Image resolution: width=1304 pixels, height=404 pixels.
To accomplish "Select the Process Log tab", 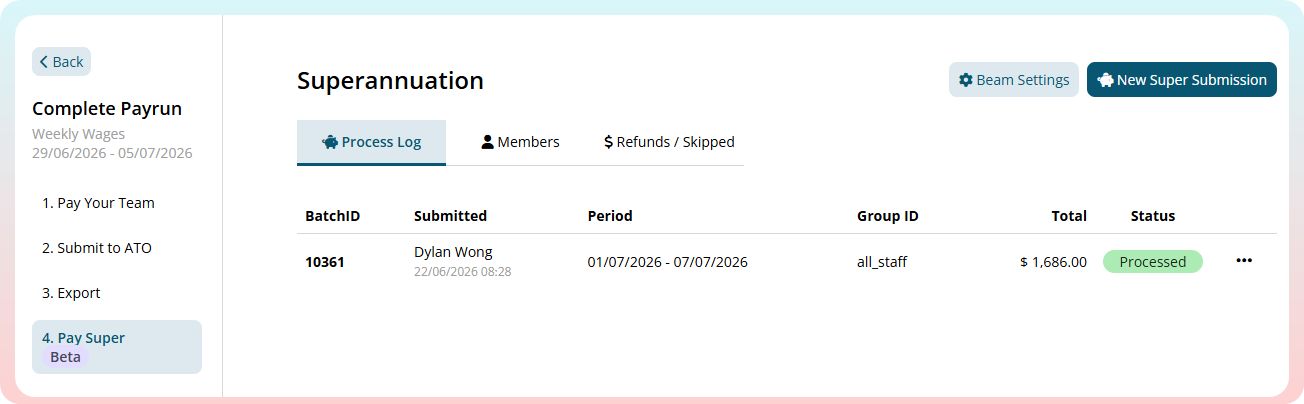I will click(371, 142).
